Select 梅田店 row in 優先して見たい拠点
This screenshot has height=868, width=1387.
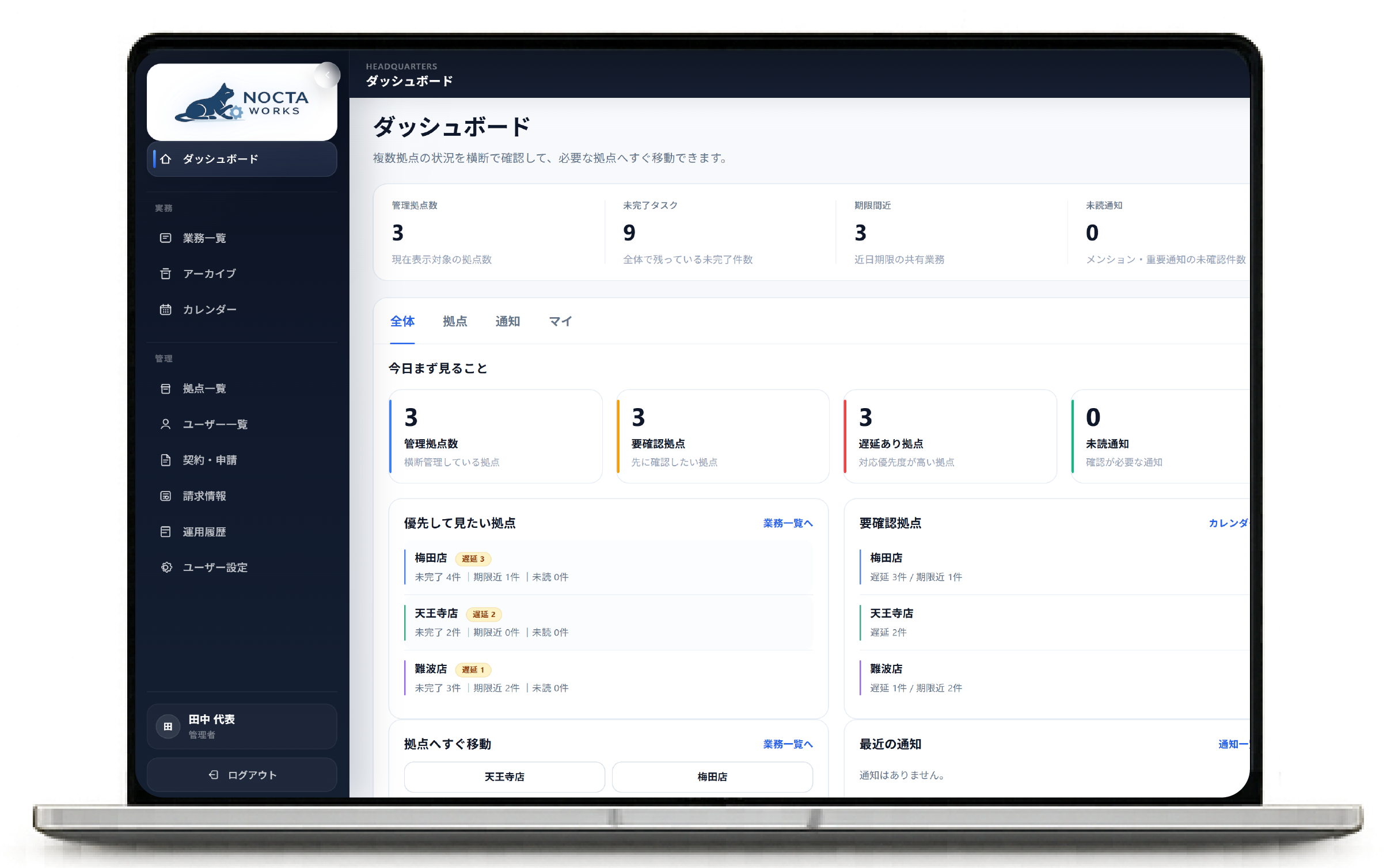click(x=609, y=567)
